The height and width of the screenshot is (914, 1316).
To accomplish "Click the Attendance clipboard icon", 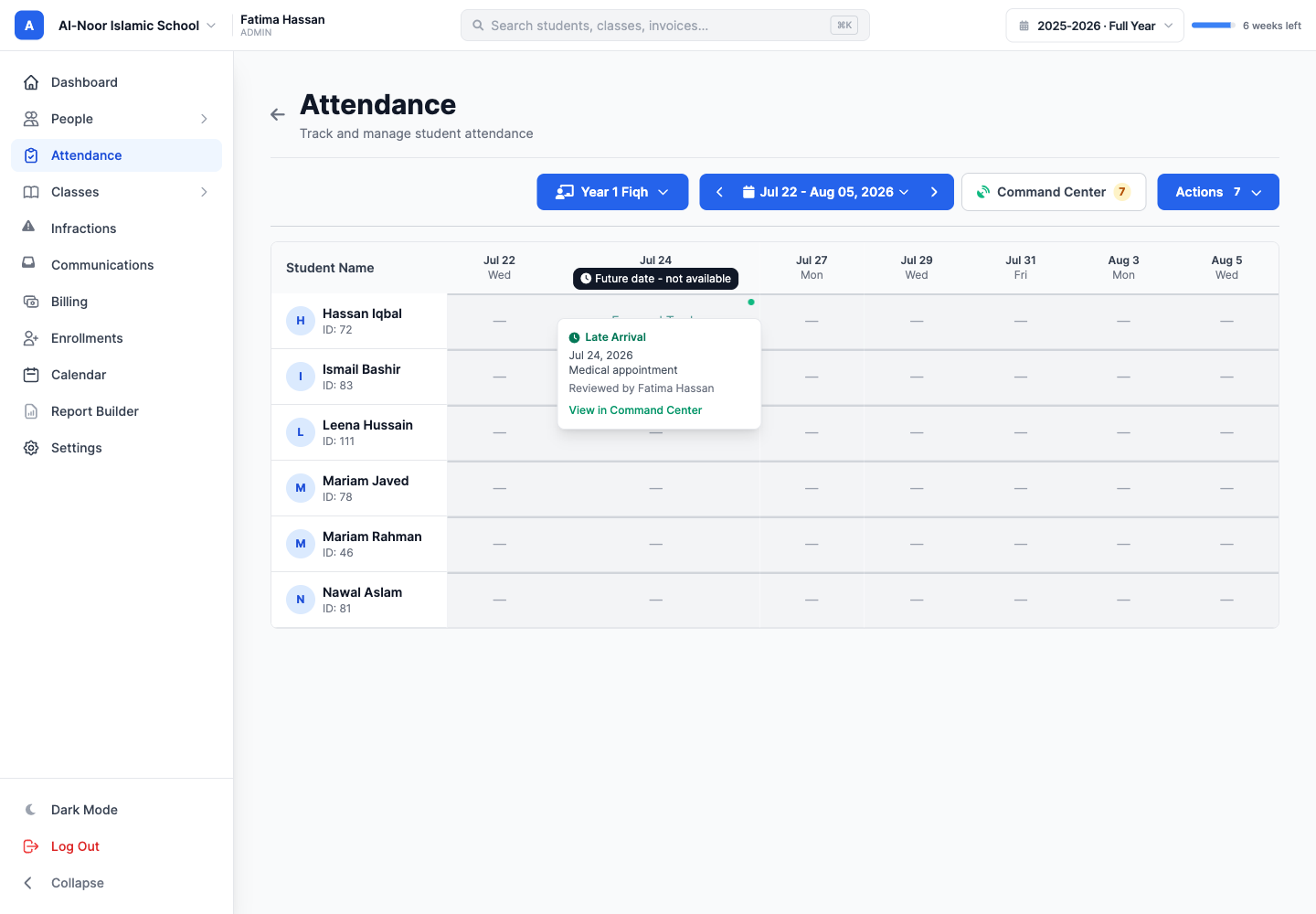I will click(x=31, y=155).
